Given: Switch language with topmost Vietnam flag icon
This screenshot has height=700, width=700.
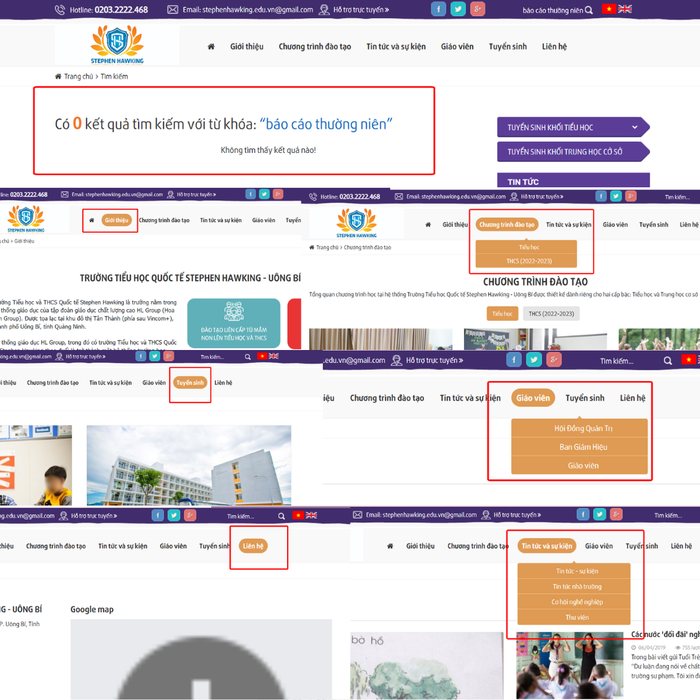Looking at the screenshot, I should coord(608,9).
